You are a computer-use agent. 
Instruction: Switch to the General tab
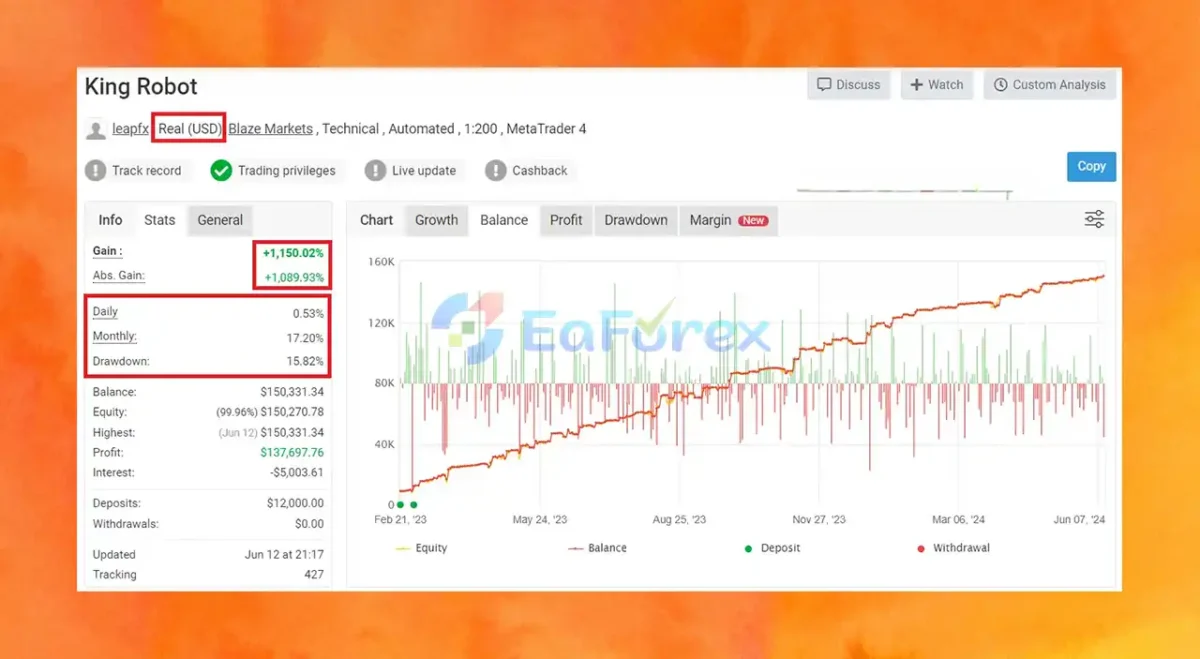point(220,220)
